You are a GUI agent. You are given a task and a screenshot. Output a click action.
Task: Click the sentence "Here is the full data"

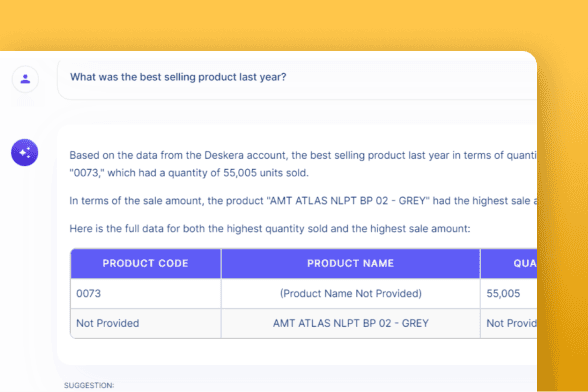270,228
